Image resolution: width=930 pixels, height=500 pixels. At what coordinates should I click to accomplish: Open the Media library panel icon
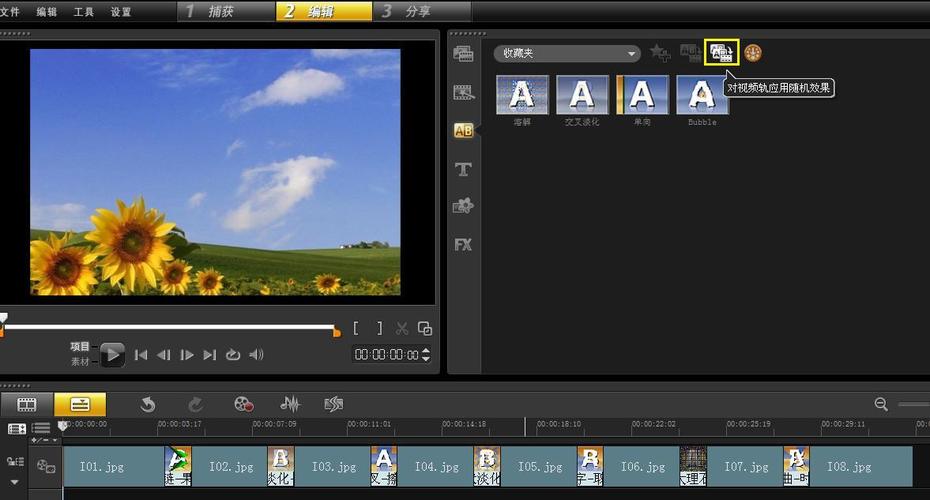point(463,54)
